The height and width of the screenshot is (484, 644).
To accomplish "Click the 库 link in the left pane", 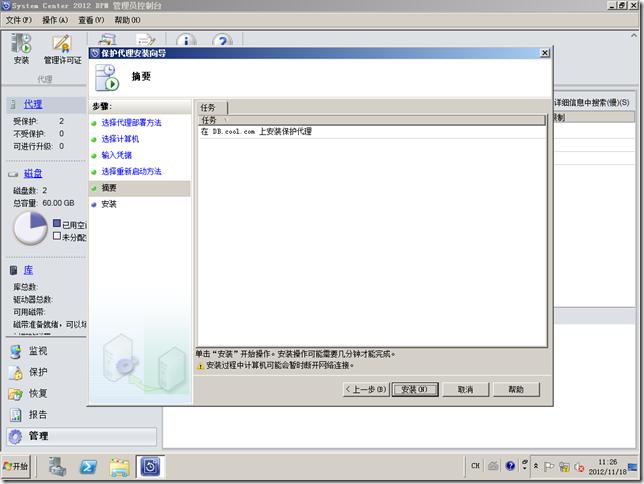I will 28,270.
